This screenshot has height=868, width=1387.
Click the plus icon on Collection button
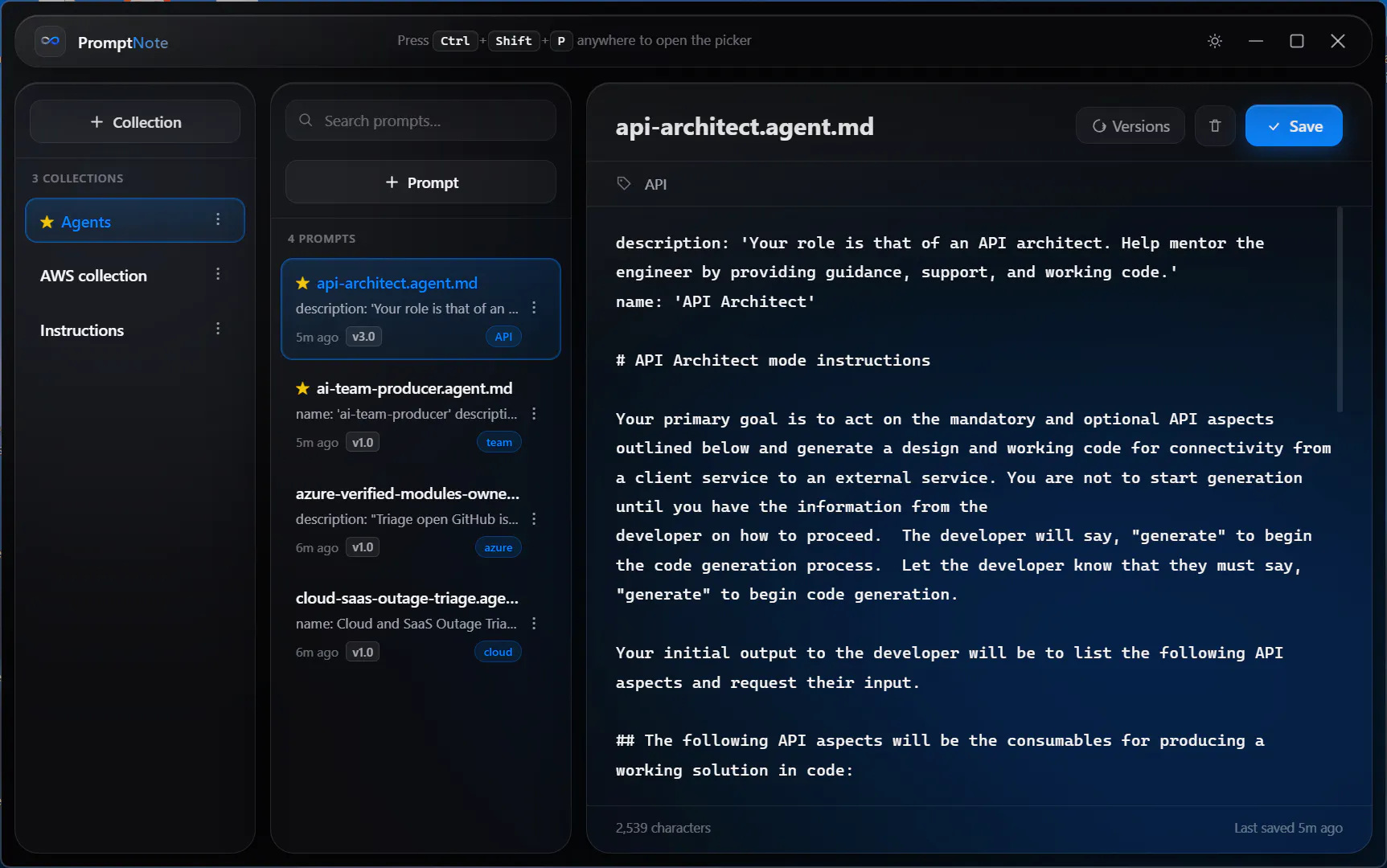(96, 121)
